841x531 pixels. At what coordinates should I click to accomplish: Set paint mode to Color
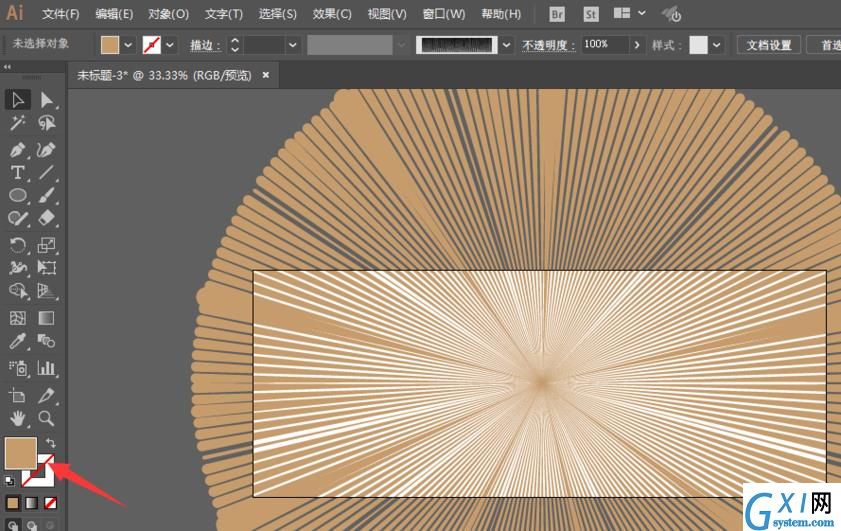pos(12,503)
